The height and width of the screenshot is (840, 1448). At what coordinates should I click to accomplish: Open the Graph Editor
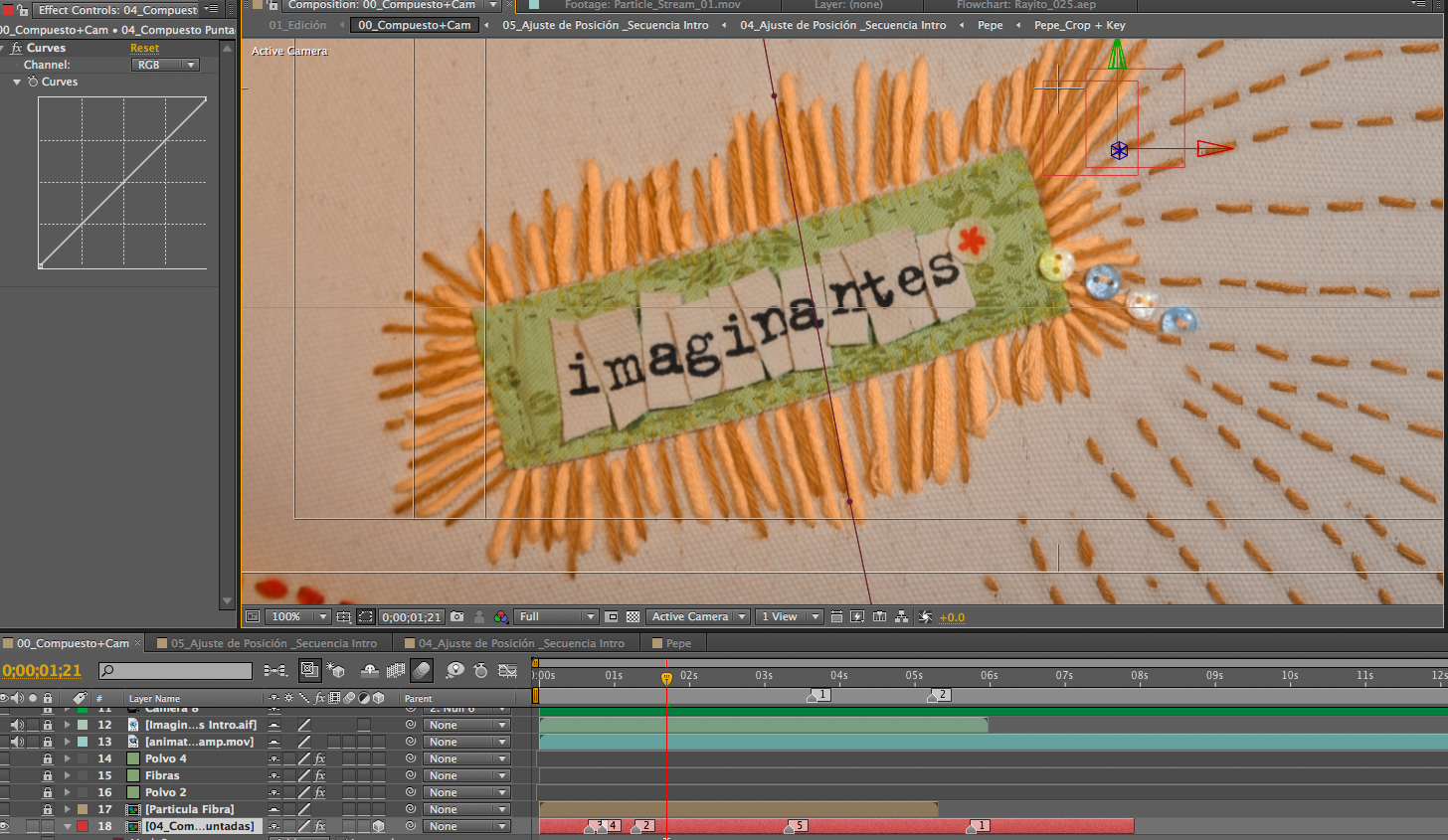tap(507, 671)
